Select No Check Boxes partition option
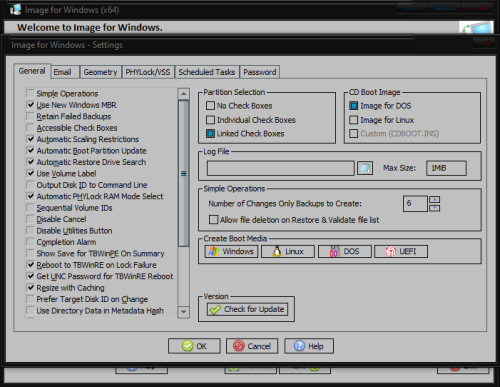The width and height of the screenshot is (500, 387). pos(210,106)
